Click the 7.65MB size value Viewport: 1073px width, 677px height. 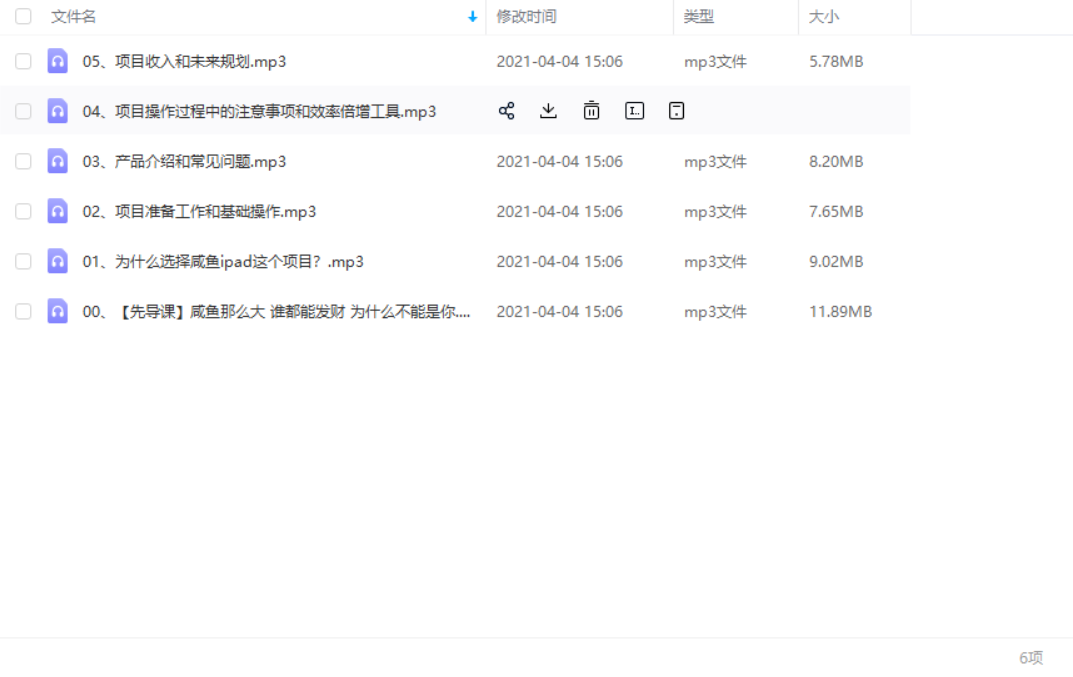tap(836, 212)
